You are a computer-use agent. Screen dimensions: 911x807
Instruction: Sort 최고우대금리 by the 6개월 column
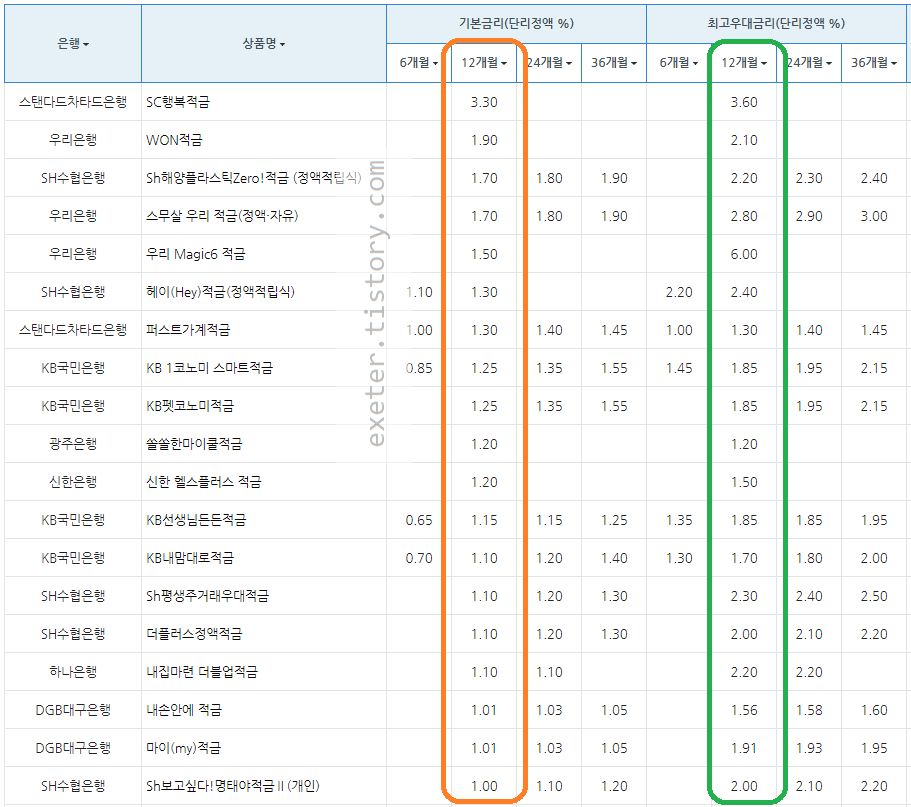tap(679, 62)
